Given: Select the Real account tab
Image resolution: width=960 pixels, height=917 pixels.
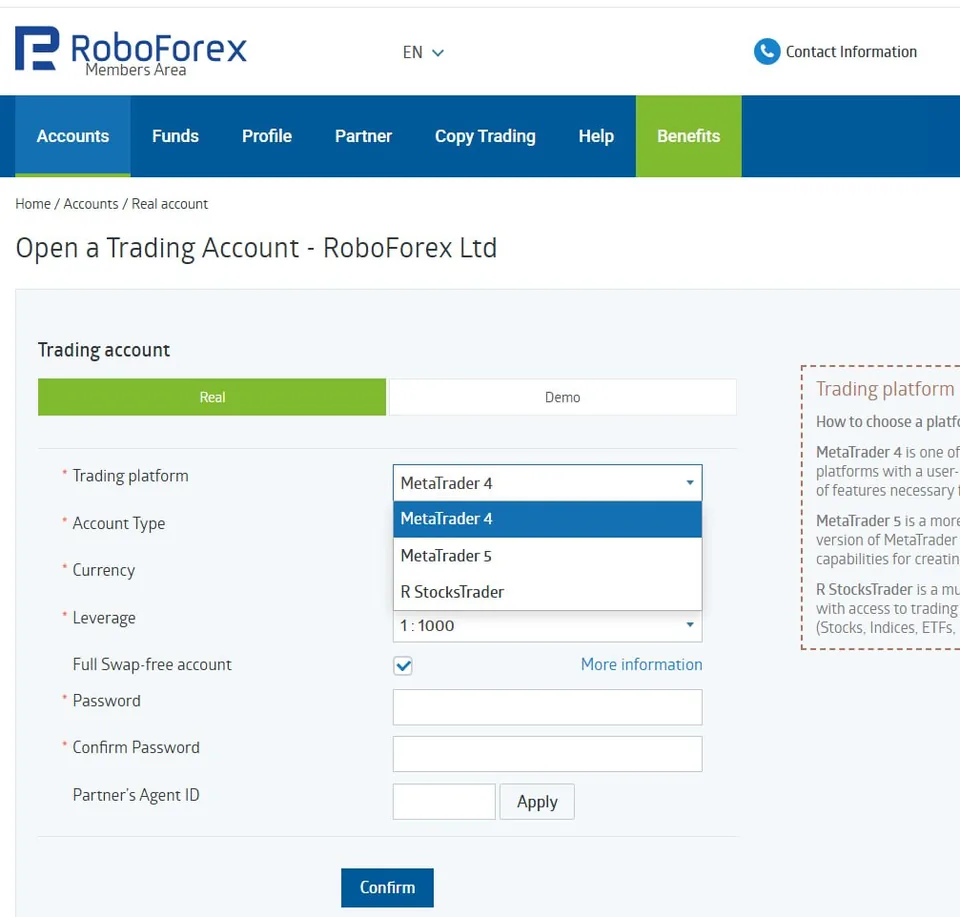Looking at the screenshot, I should [212, 397].
